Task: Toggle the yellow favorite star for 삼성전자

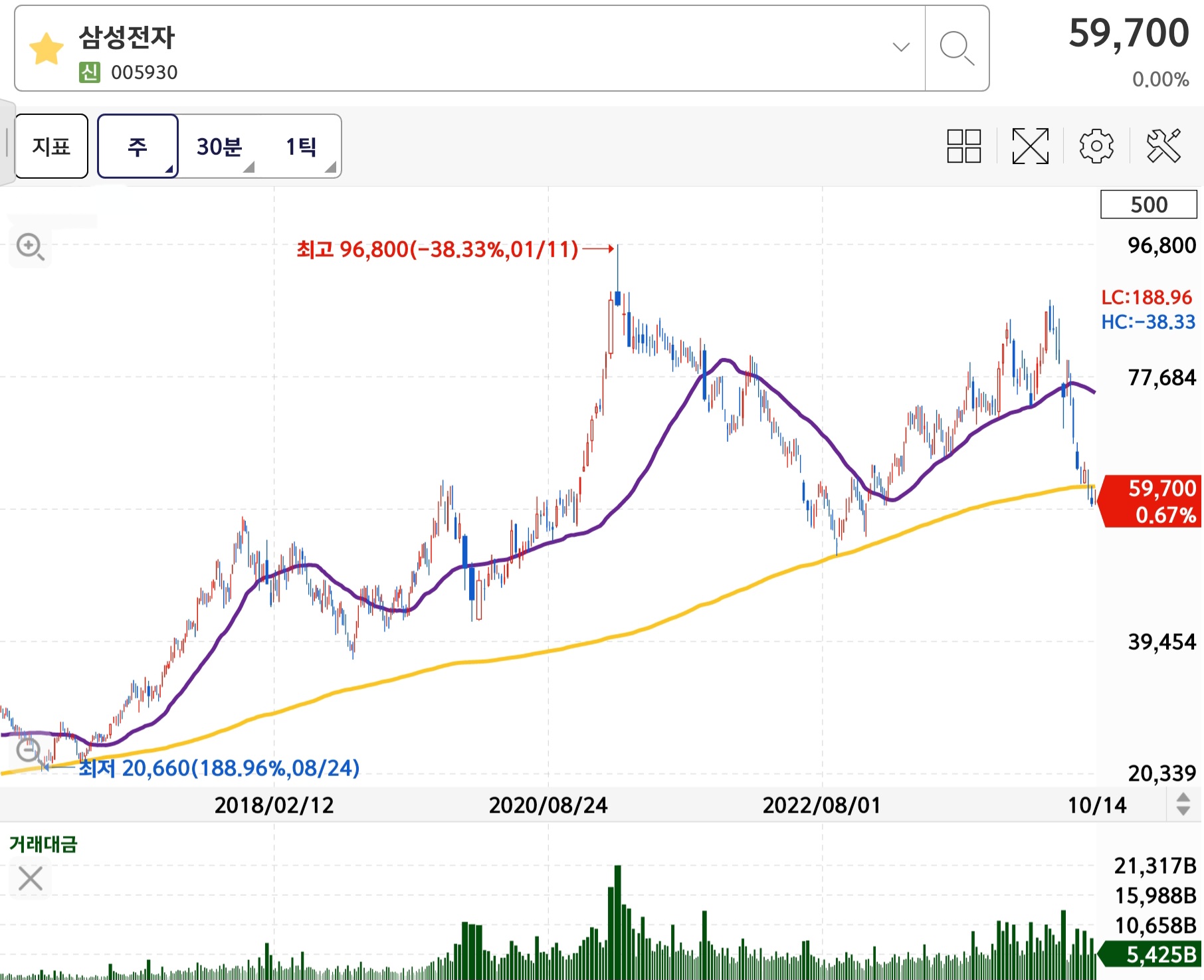Action: coord(47,49)
